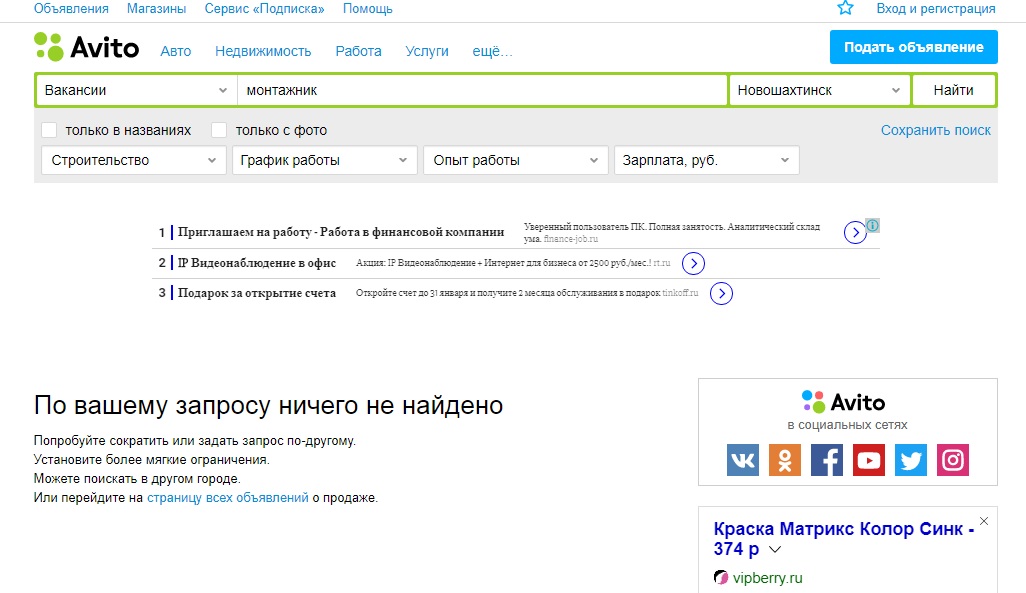
Task: Open Avito Odnoklassniki social page
Action: pos(785,460)
